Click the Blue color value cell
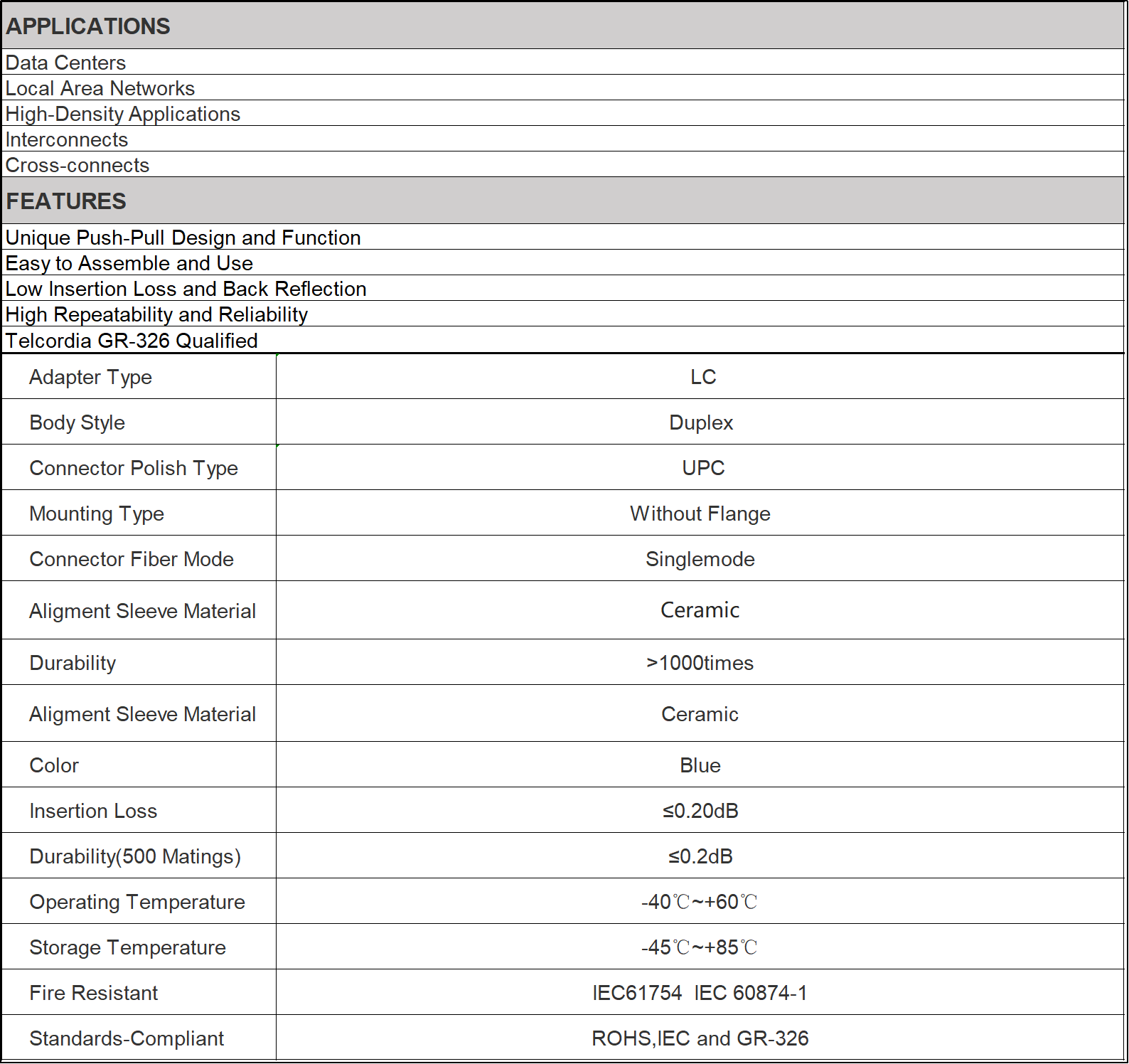Screen dimensions: 1129x1064 coord(700,765)
